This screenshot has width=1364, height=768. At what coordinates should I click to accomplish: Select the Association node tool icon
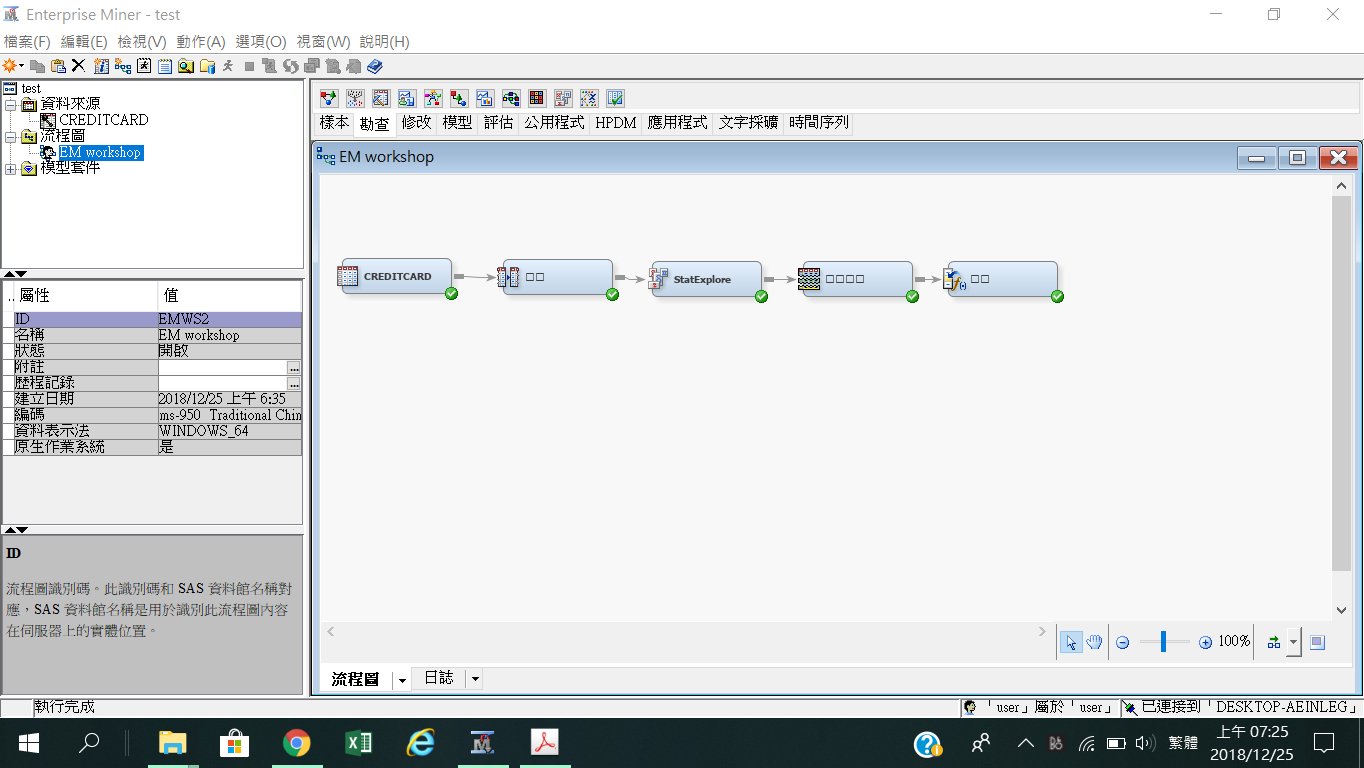[329, 98]
